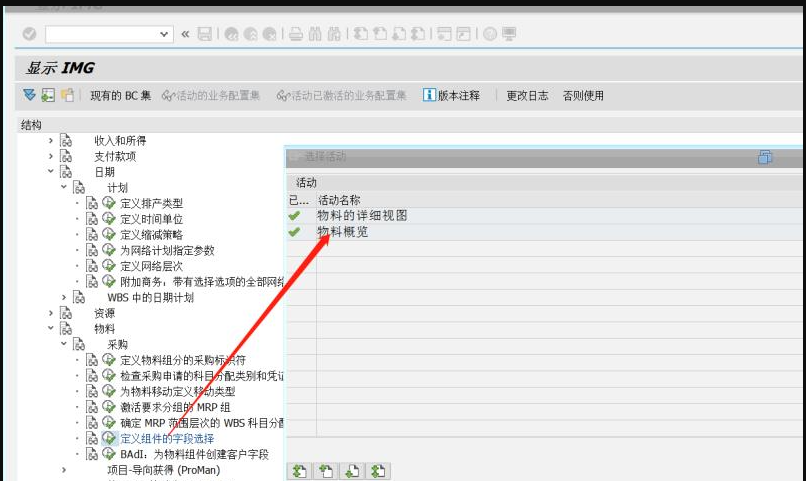806x481 pixels.
Task: Click the 活动名称 column header
Action: pyautogui.click(x=339, y=200)
